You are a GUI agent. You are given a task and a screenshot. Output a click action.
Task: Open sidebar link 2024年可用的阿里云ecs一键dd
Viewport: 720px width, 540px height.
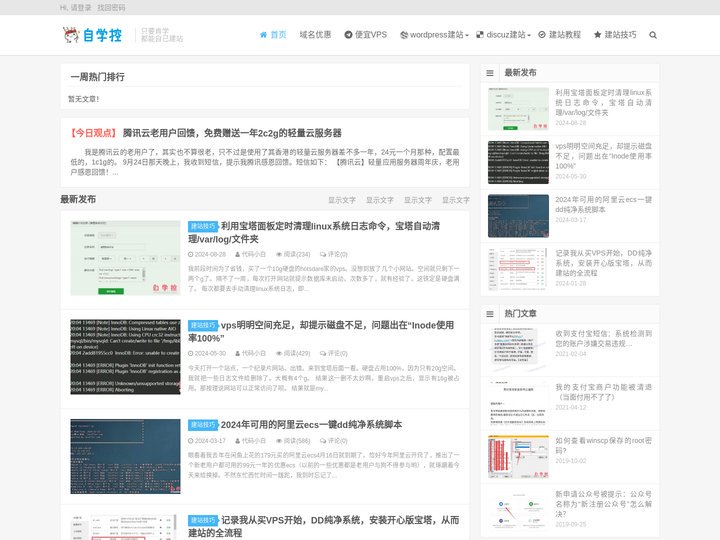pos(603,204)
